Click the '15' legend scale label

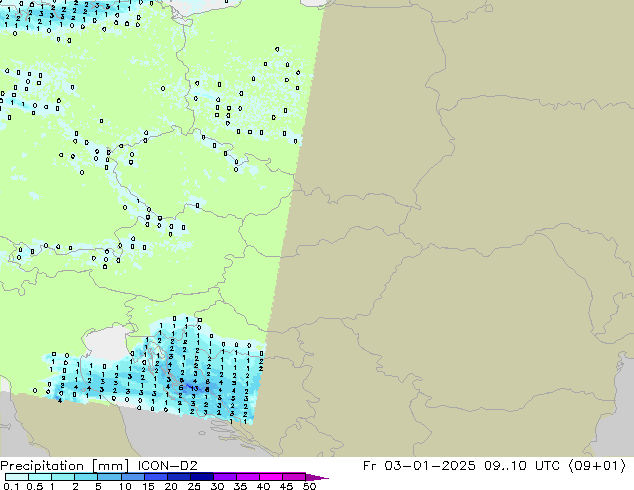pos(148,486)
